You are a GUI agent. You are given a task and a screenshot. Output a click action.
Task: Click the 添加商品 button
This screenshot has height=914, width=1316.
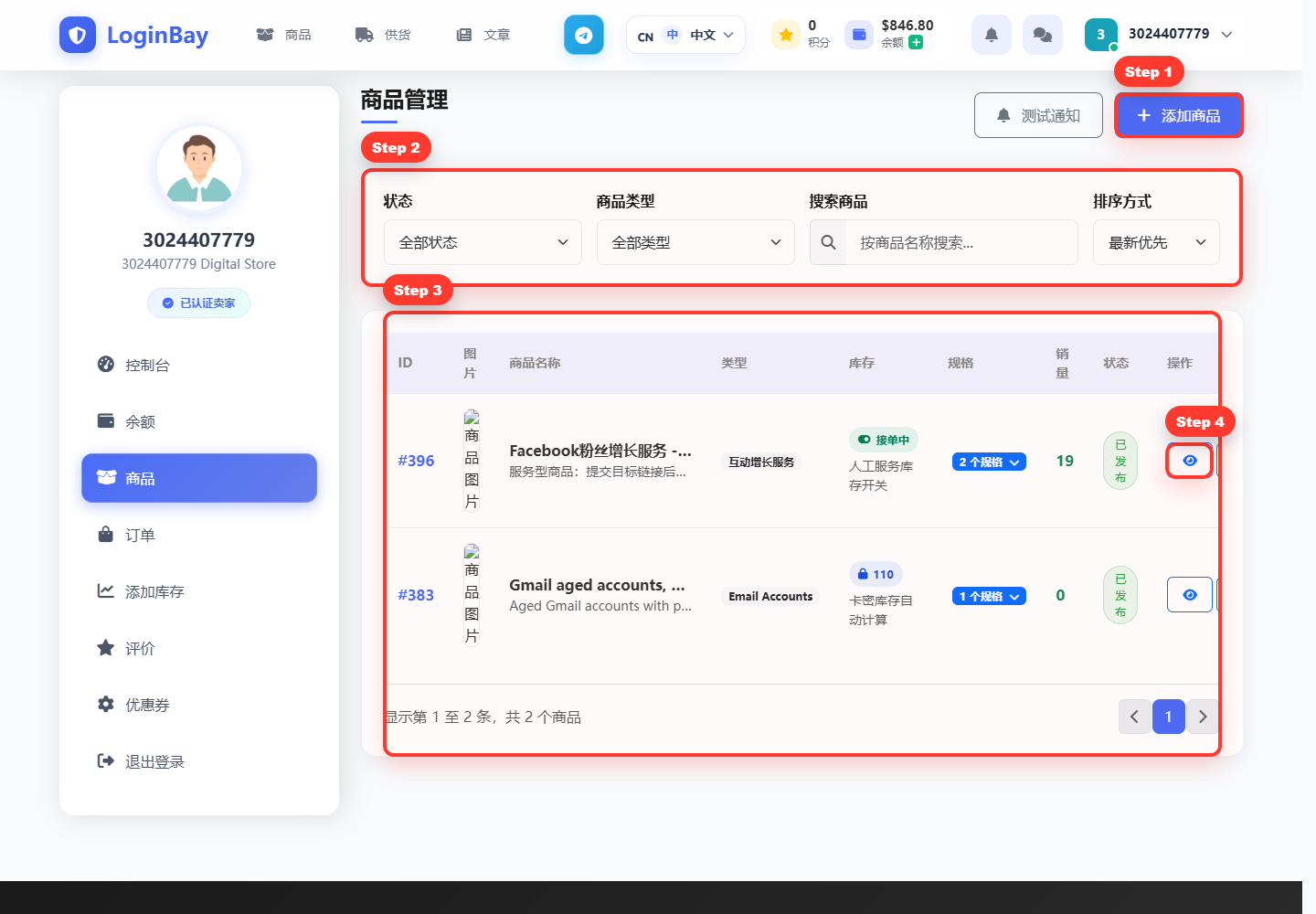point(1179,115)
